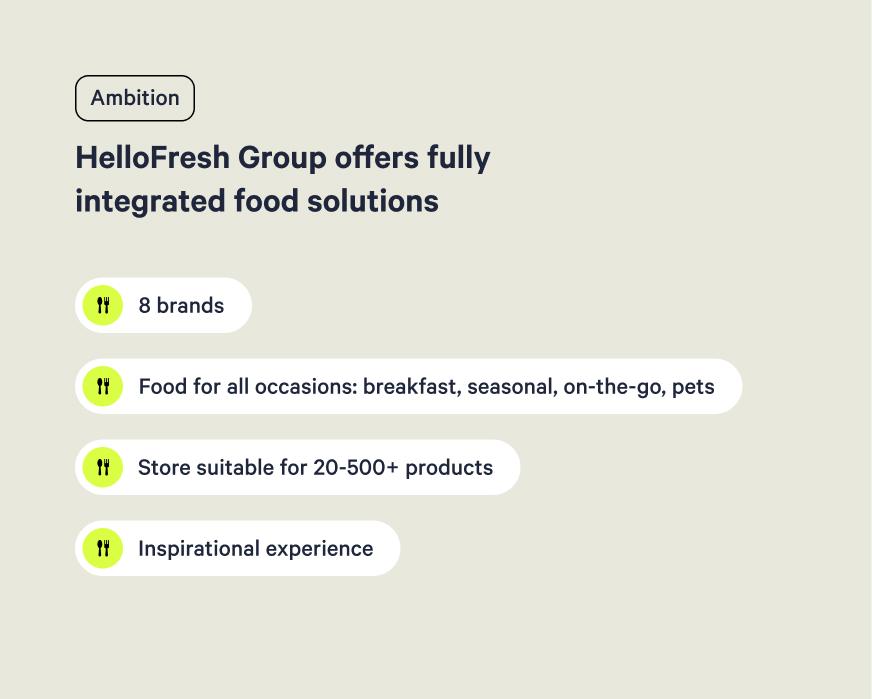The image size is (872, 699).
Task: Select the "Inspirational experience" text
Action: pos(255,549)
